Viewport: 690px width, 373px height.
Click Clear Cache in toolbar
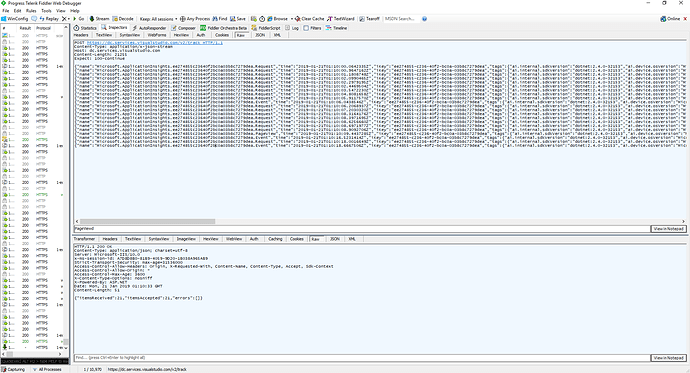pos(310,19)
